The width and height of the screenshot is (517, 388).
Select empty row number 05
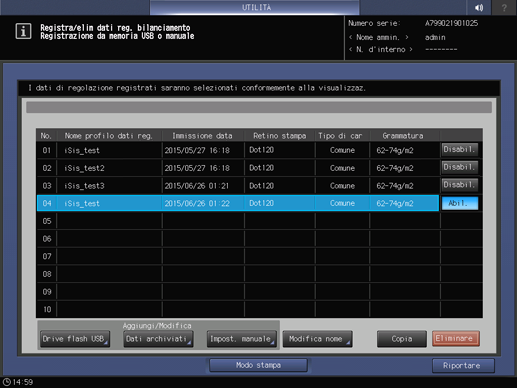point(47,221)
